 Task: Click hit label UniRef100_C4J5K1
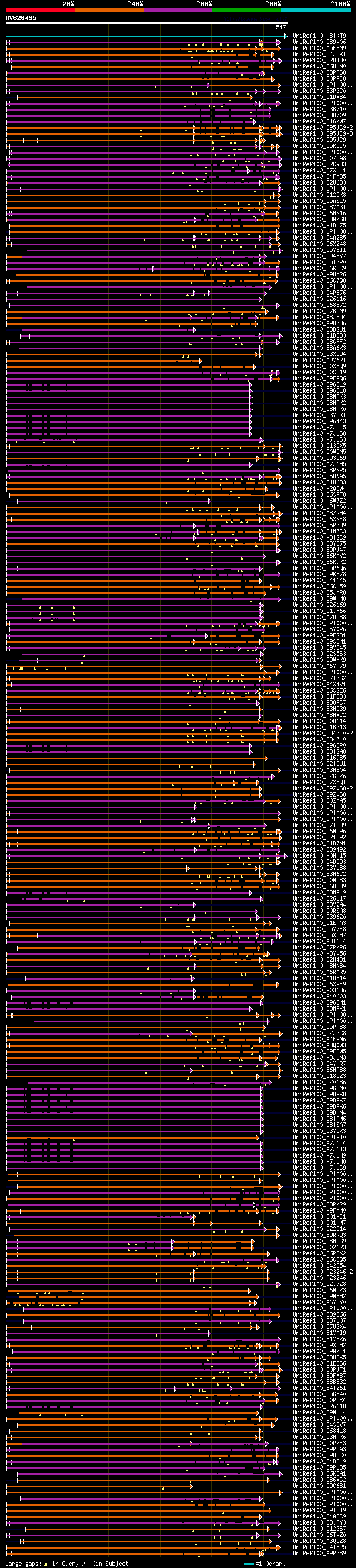point(319,54)
